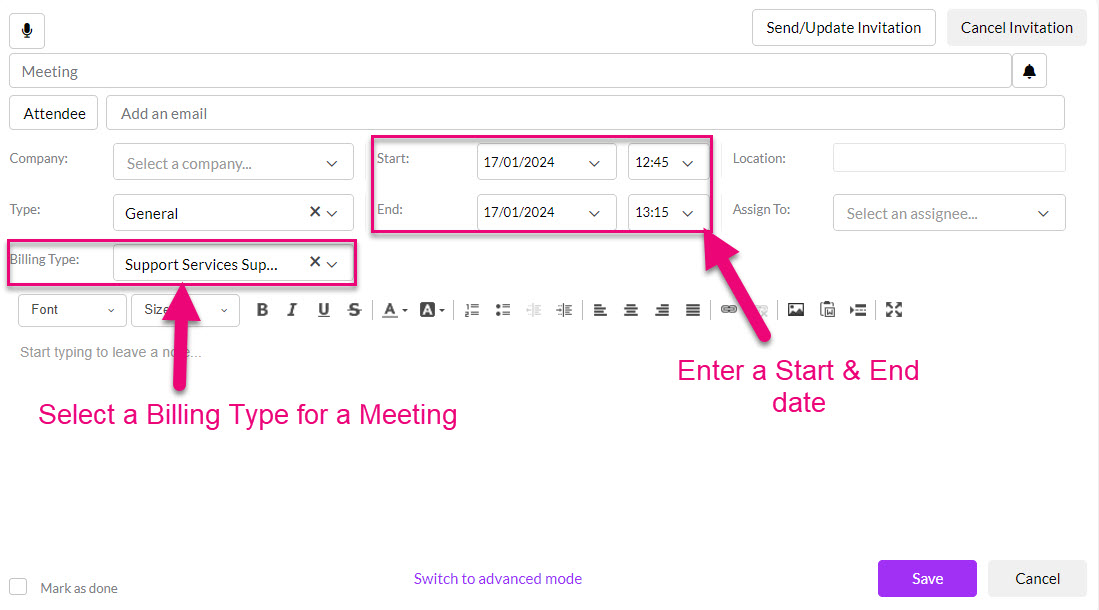Tick the Mark as done checkbox
The width and height of the screenshot is (1099, 610).
[18, 587]
